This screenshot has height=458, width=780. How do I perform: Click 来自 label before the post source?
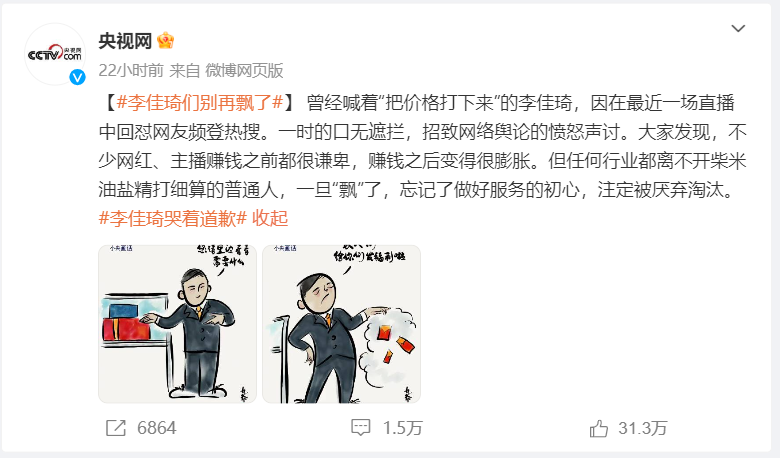(185, 71)
